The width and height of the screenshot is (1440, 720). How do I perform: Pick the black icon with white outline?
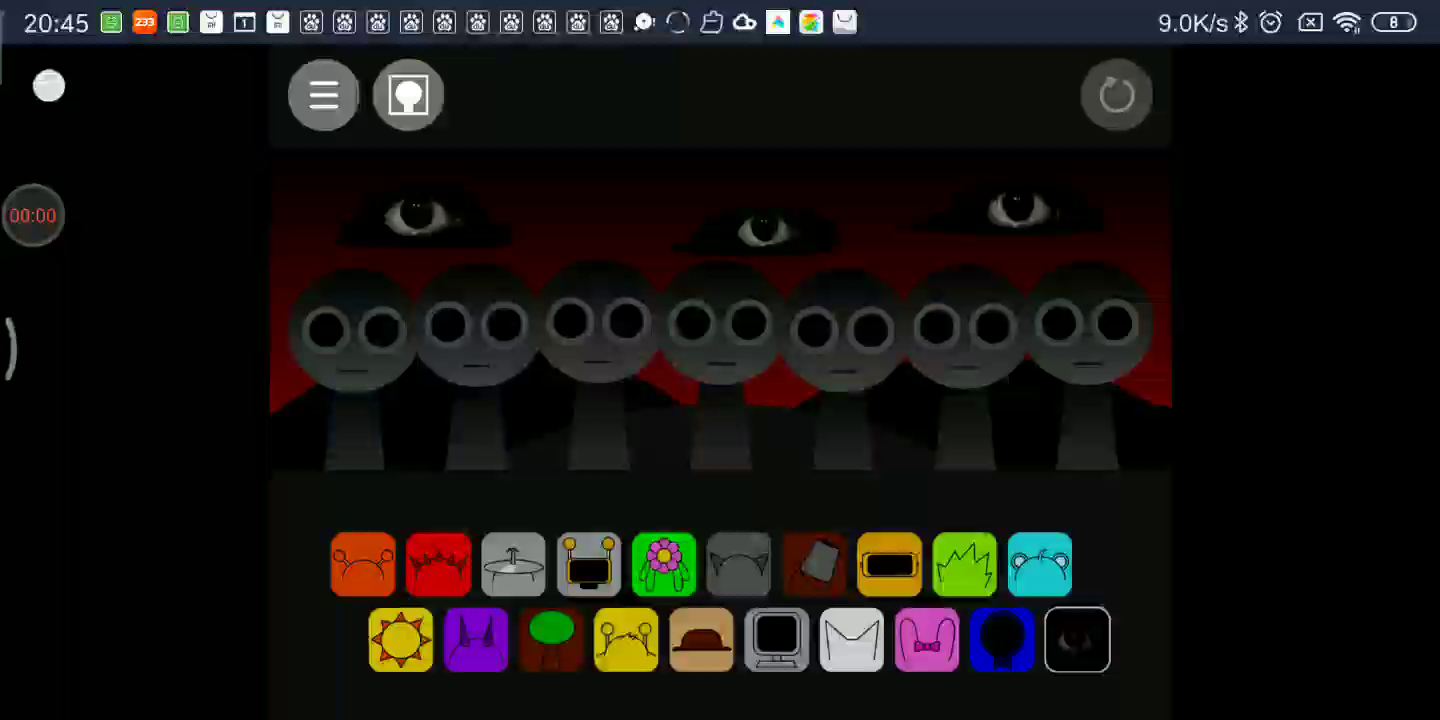(x=1077, y=640)
